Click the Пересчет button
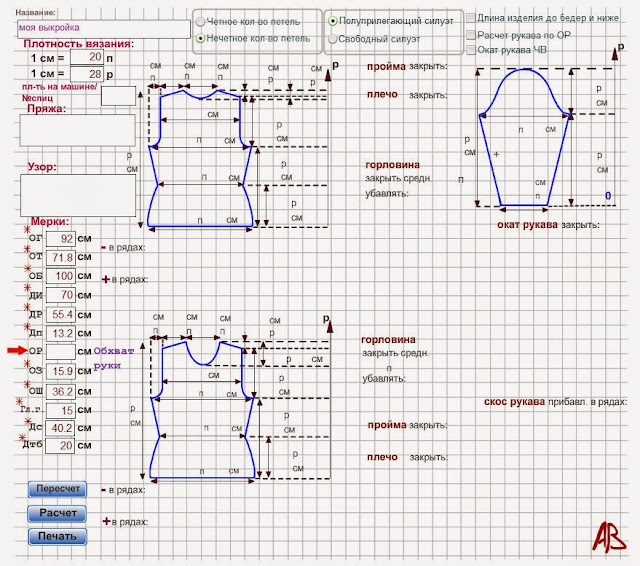 [58, 489]
